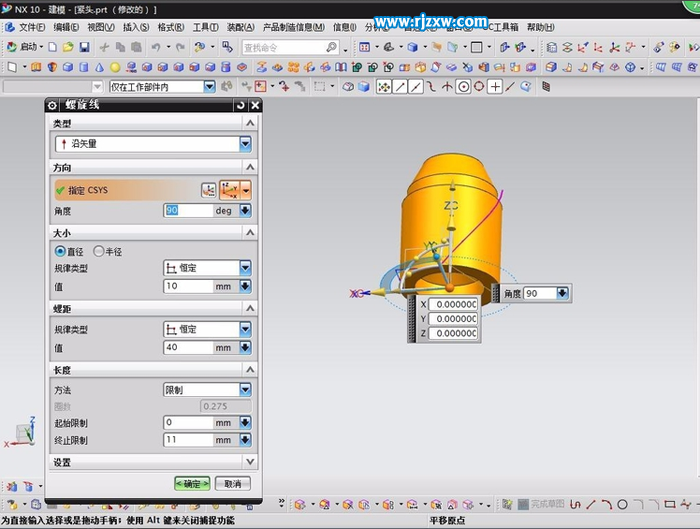Open the 仅在工作部件内 selection scope dropdown

209,87
